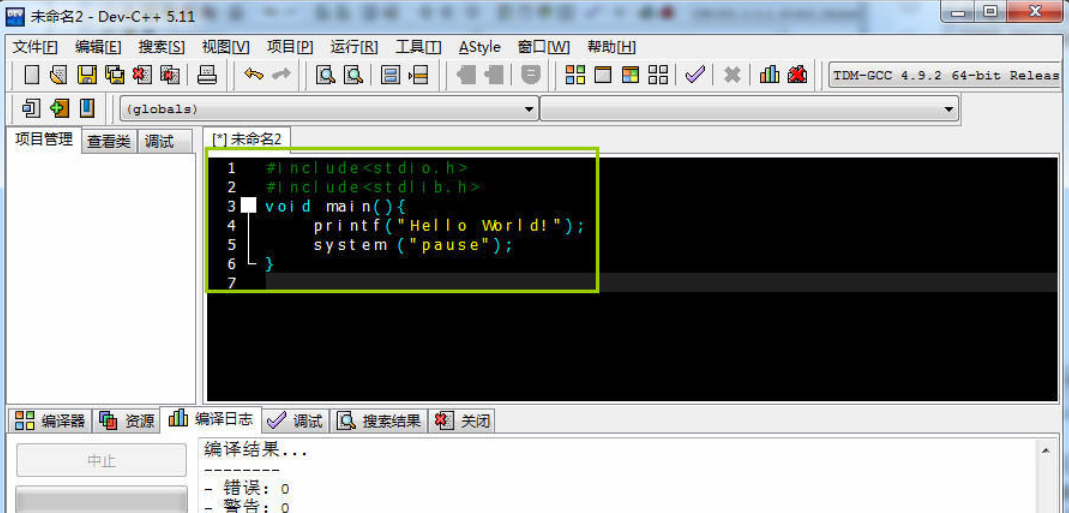Open the 编译日志 bottom tab
This screenshot has width=1069, height=513.
tap(211, 419)
